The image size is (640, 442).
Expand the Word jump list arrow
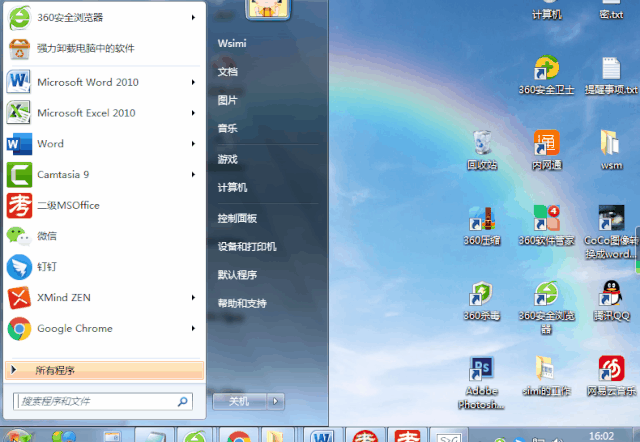point(193,144)
